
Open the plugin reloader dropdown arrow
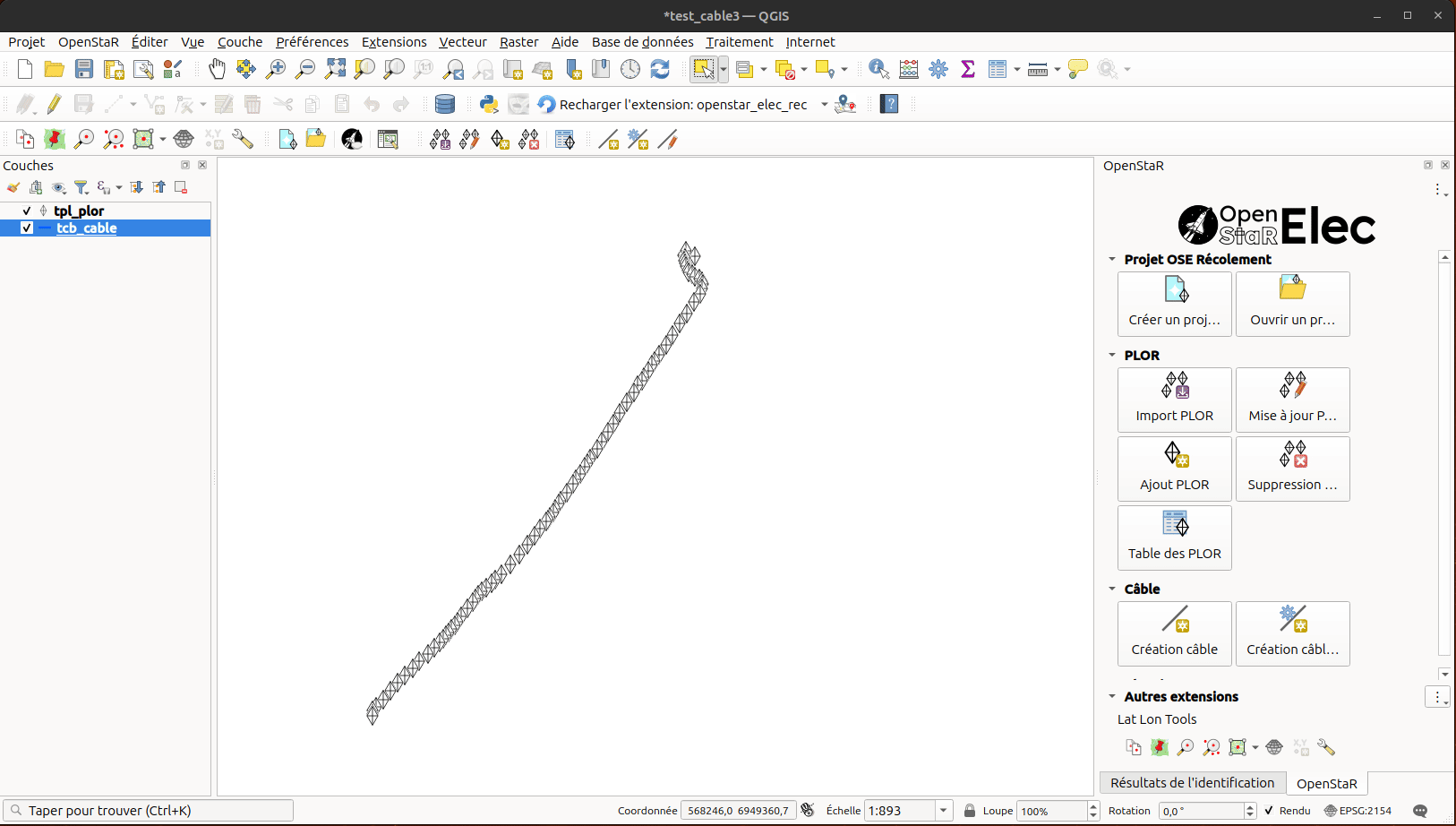(824, 104)
